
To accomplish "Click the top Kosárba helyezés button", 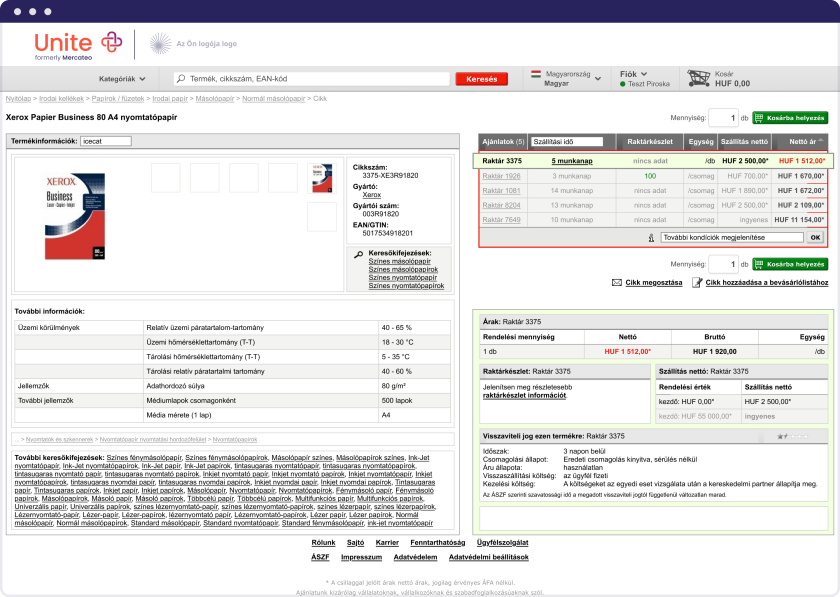I will tap(790, 118).
